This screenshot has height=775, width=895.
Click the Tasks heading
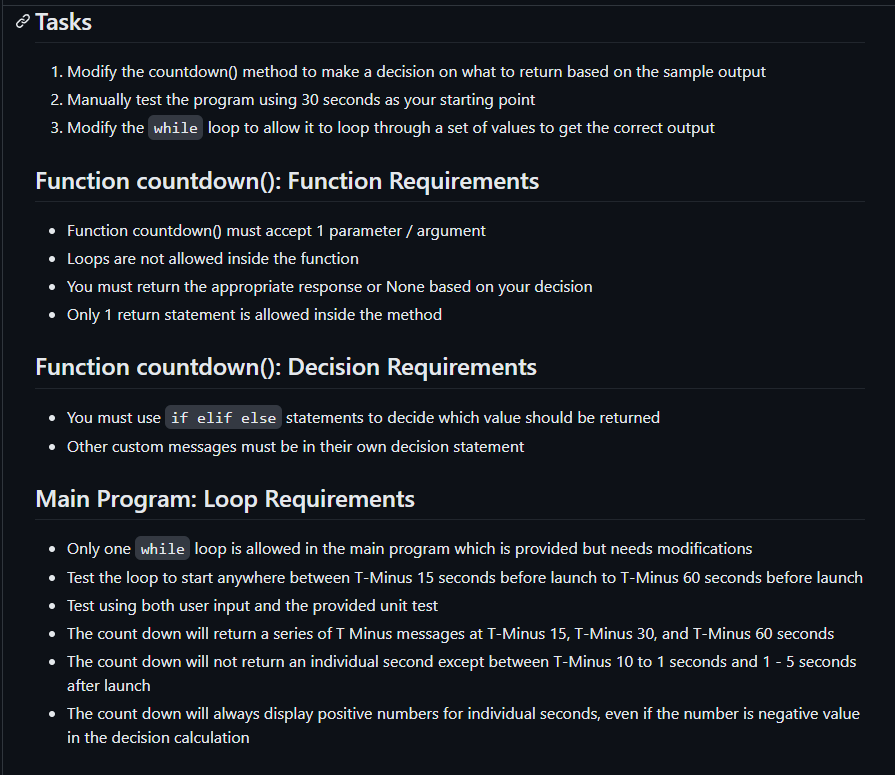click(63, 22)
